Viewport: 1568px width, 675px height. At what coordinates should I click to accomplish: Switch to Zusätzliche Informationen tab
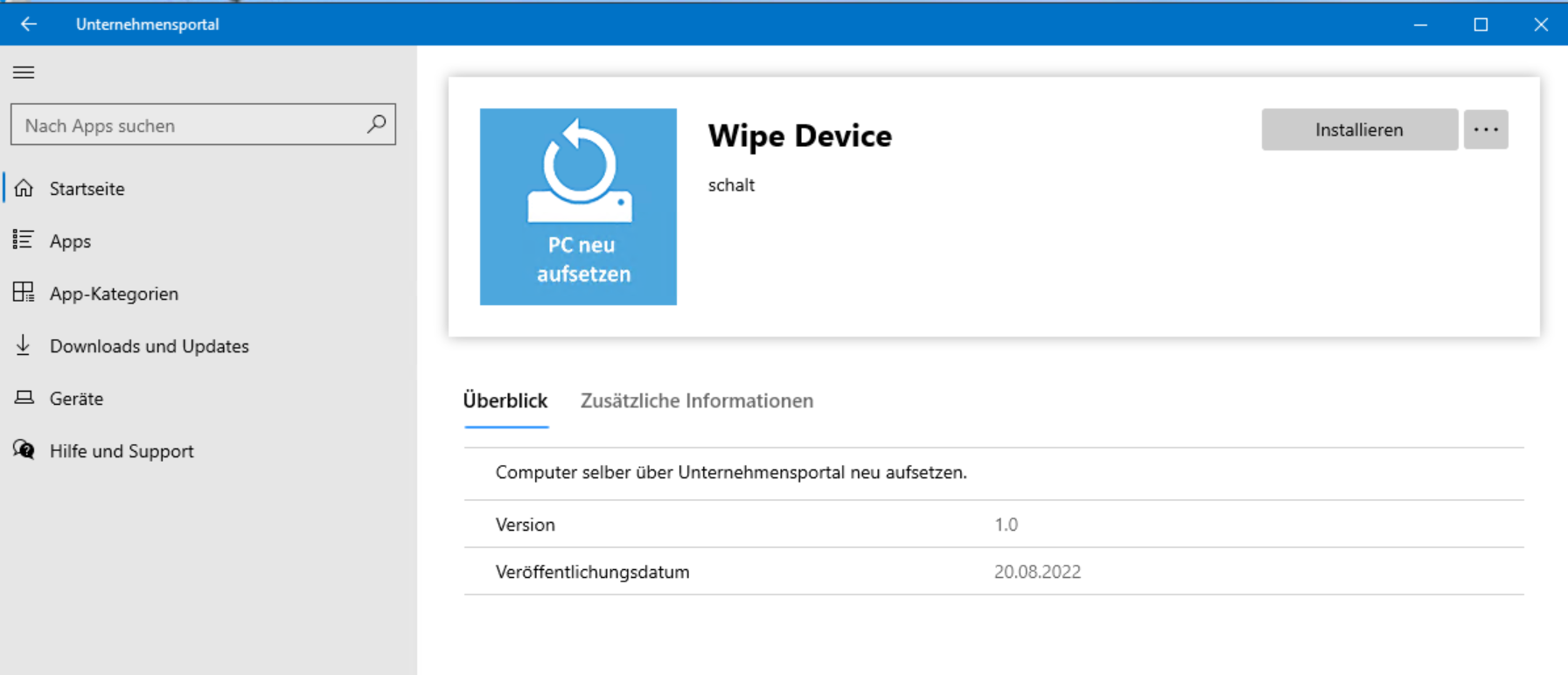click(696, 400)
